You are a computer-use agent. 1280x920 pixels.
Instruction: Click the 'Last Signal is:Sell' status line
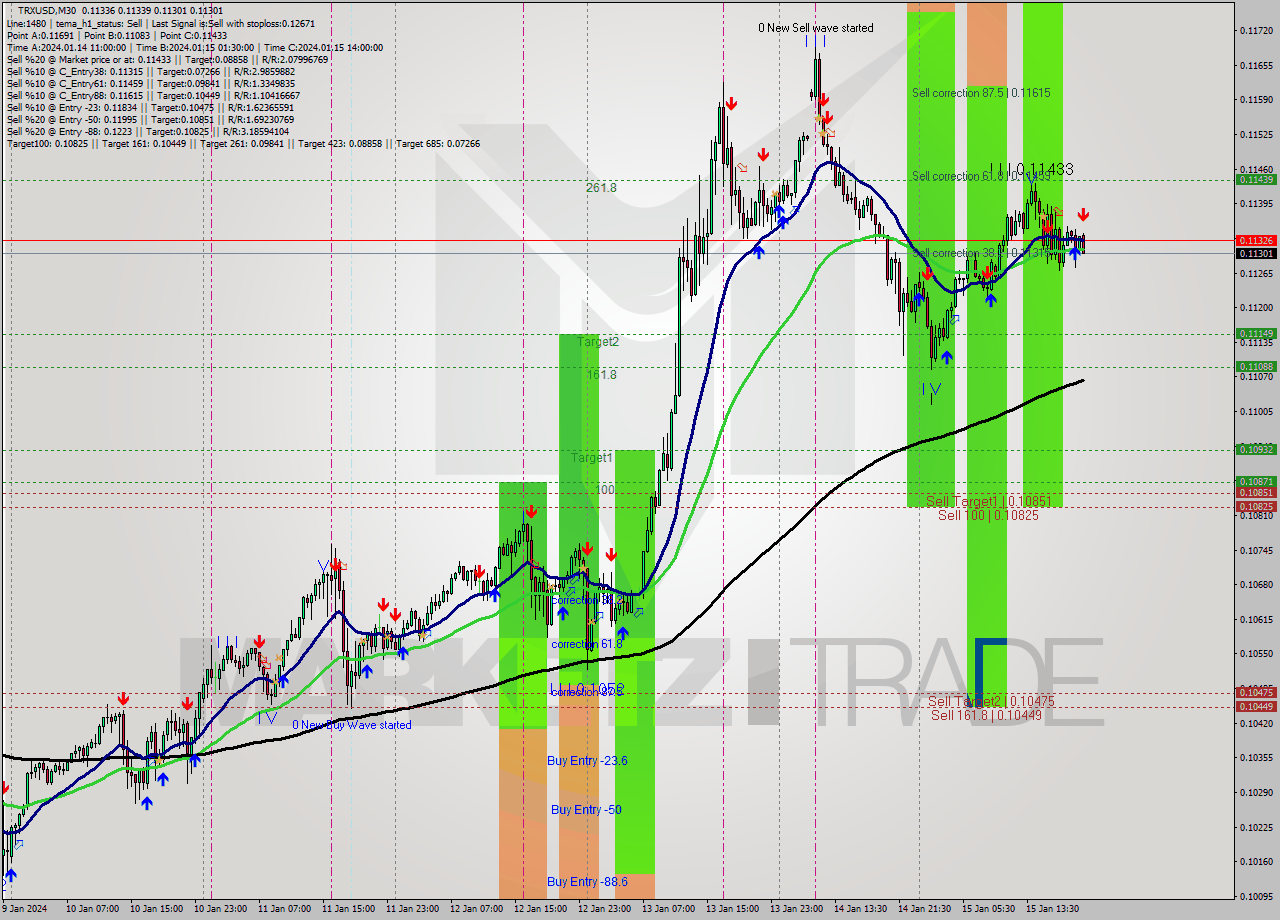point(161,23)
